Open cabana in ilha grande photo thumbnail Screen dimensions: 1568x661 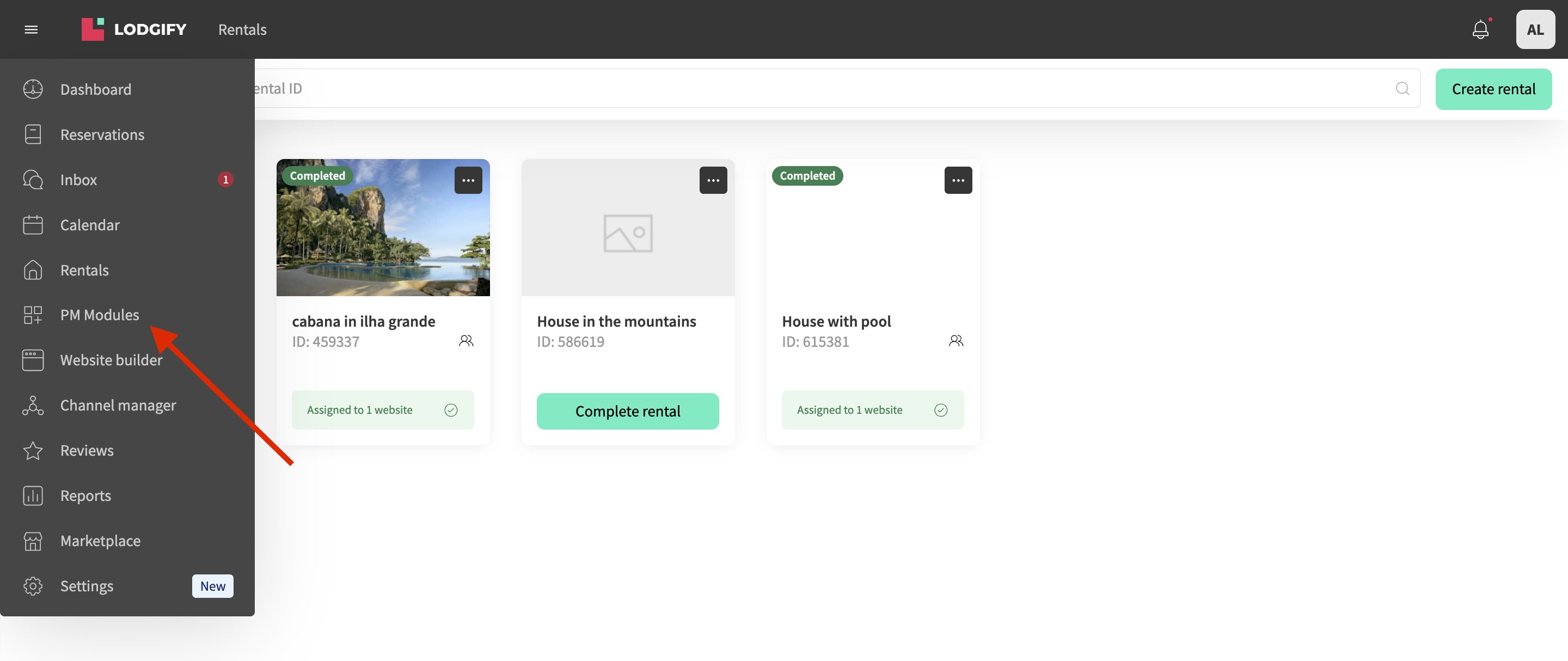[x=383, y=228]
